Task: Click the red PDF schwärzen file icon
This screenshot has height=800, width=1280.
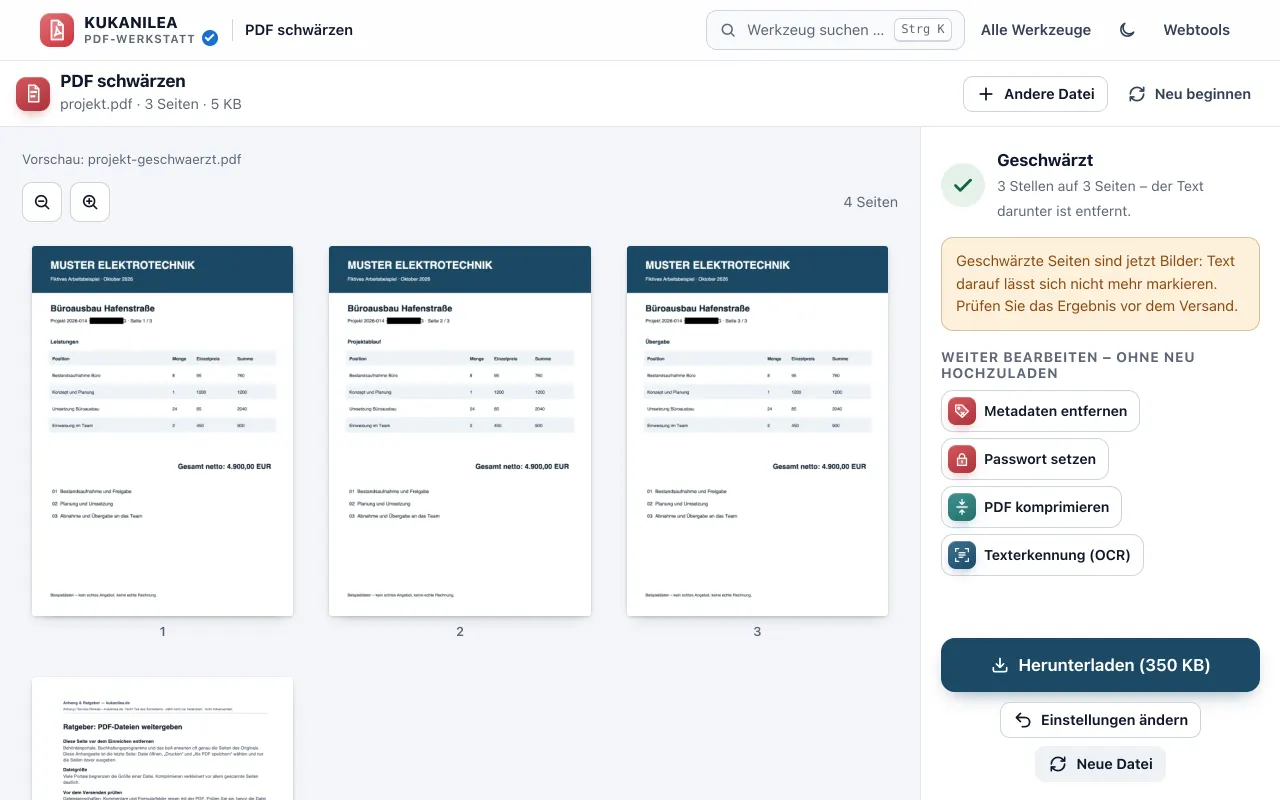Action: click(33, 94)
